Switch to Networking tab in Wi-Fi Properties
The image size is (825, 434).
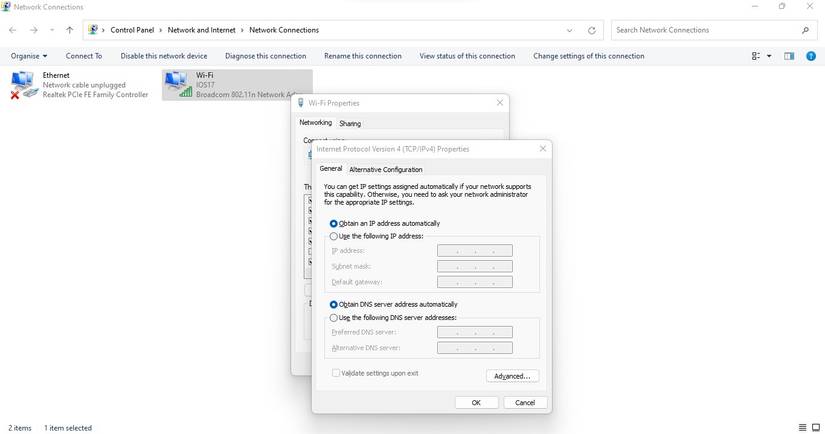click(316, 123)
